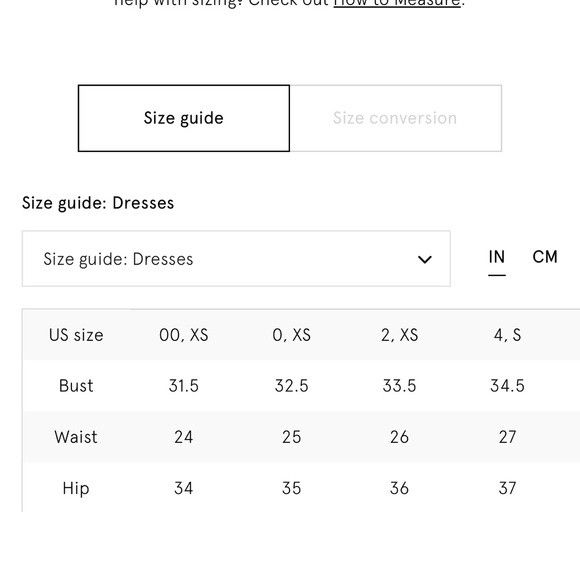
Task: Click the 34.5 bust measurement cell
Action: (507, 386)
